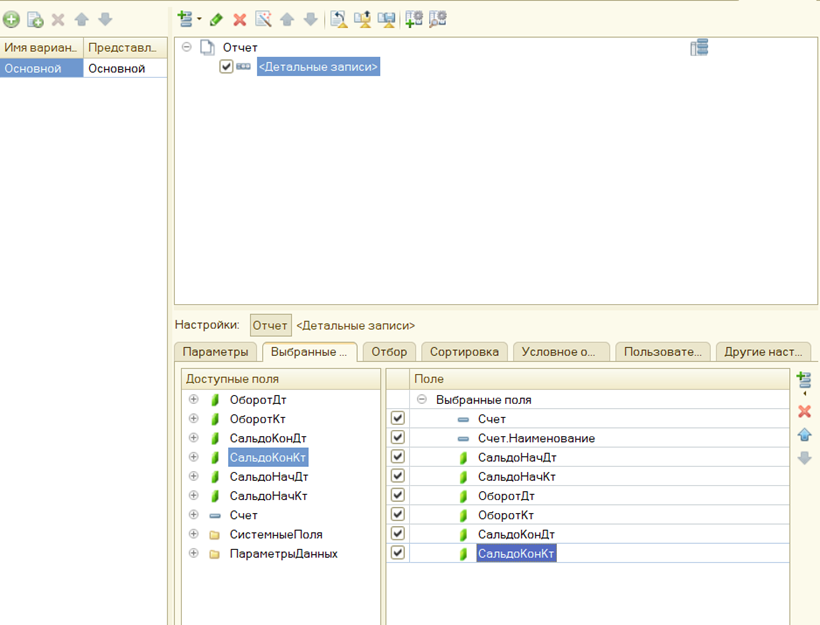Delete structure element with red cross

click(x=240, y=20)
